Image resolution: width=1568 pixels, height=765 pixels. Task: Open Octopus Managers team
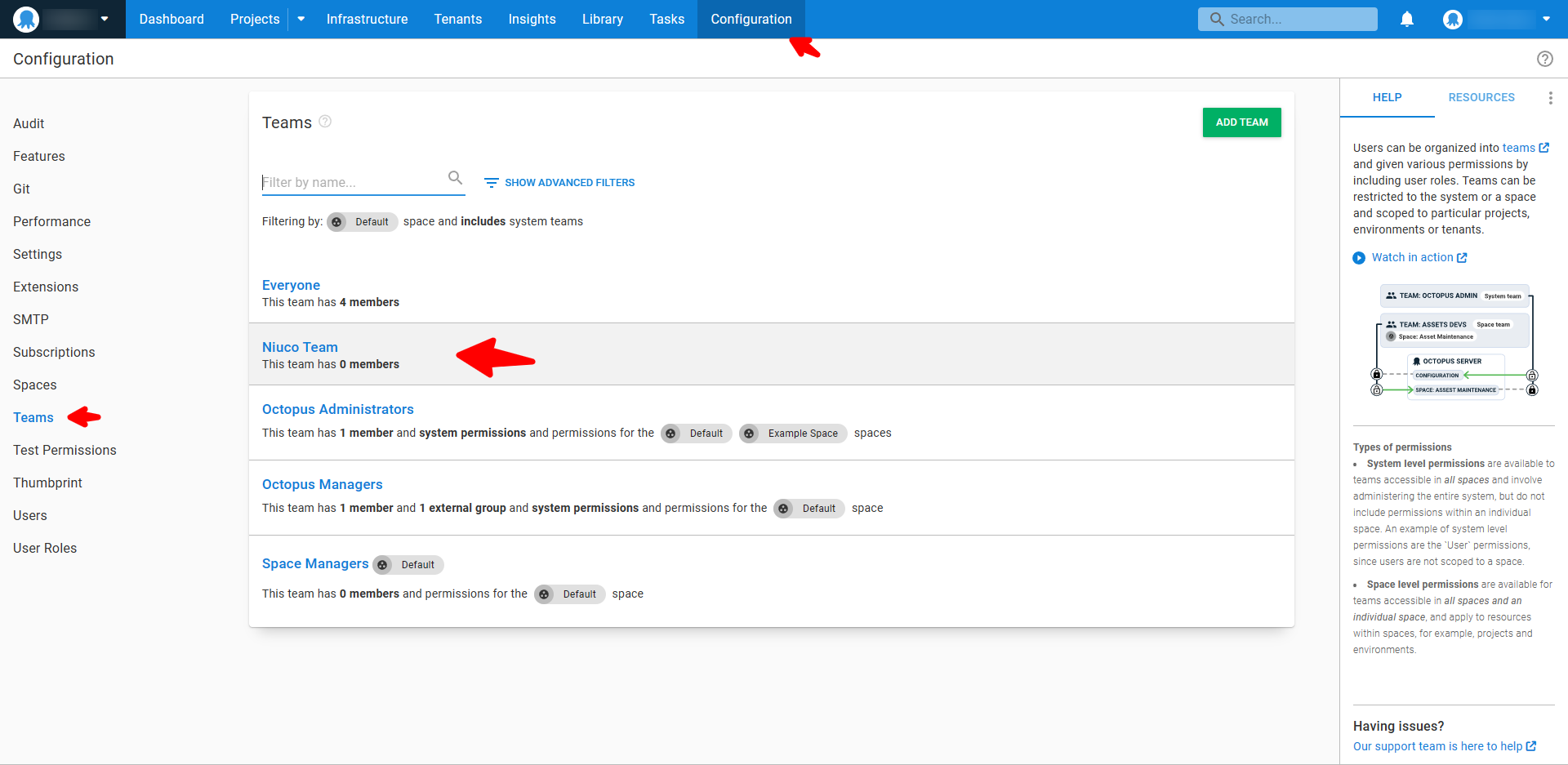tap(322, 484)
